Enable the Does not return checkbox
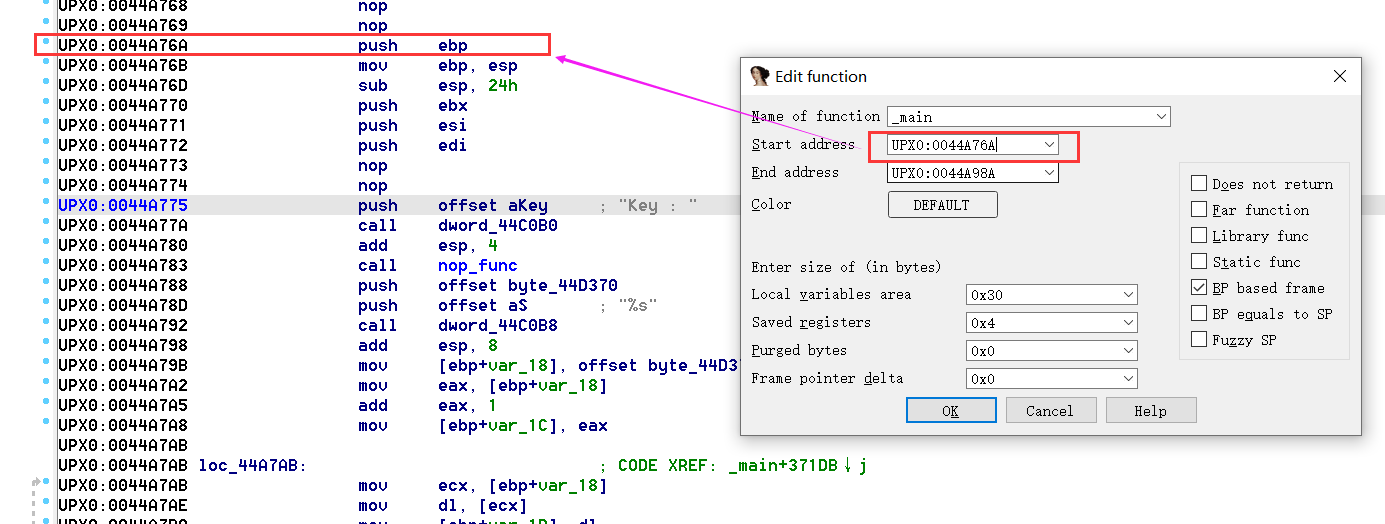This screenshot has width=1385, height=524. (x=1198, y=184)
